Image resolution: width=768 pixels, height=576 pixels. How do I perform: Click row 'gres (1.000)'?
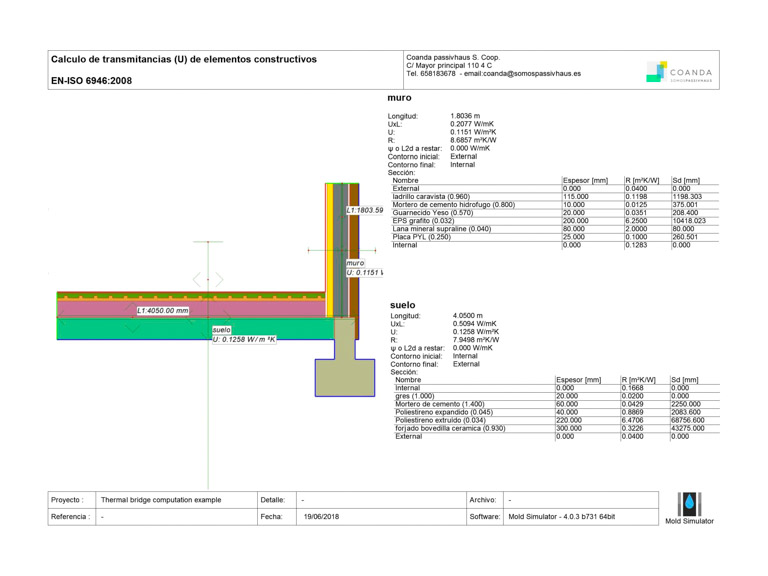(556, 396)
